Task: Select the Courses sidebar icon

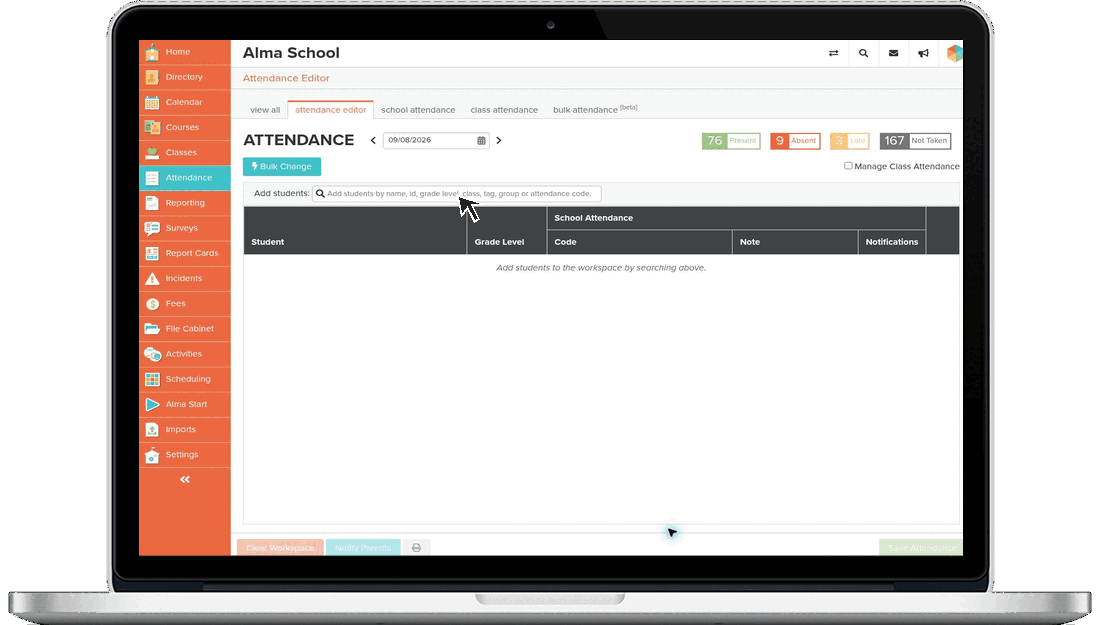Action: pos(152,128)
